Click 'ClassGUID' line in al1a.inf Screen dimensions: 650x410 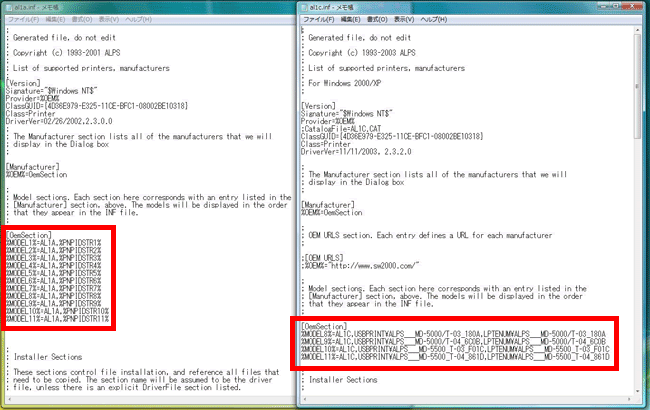point(97,106)
